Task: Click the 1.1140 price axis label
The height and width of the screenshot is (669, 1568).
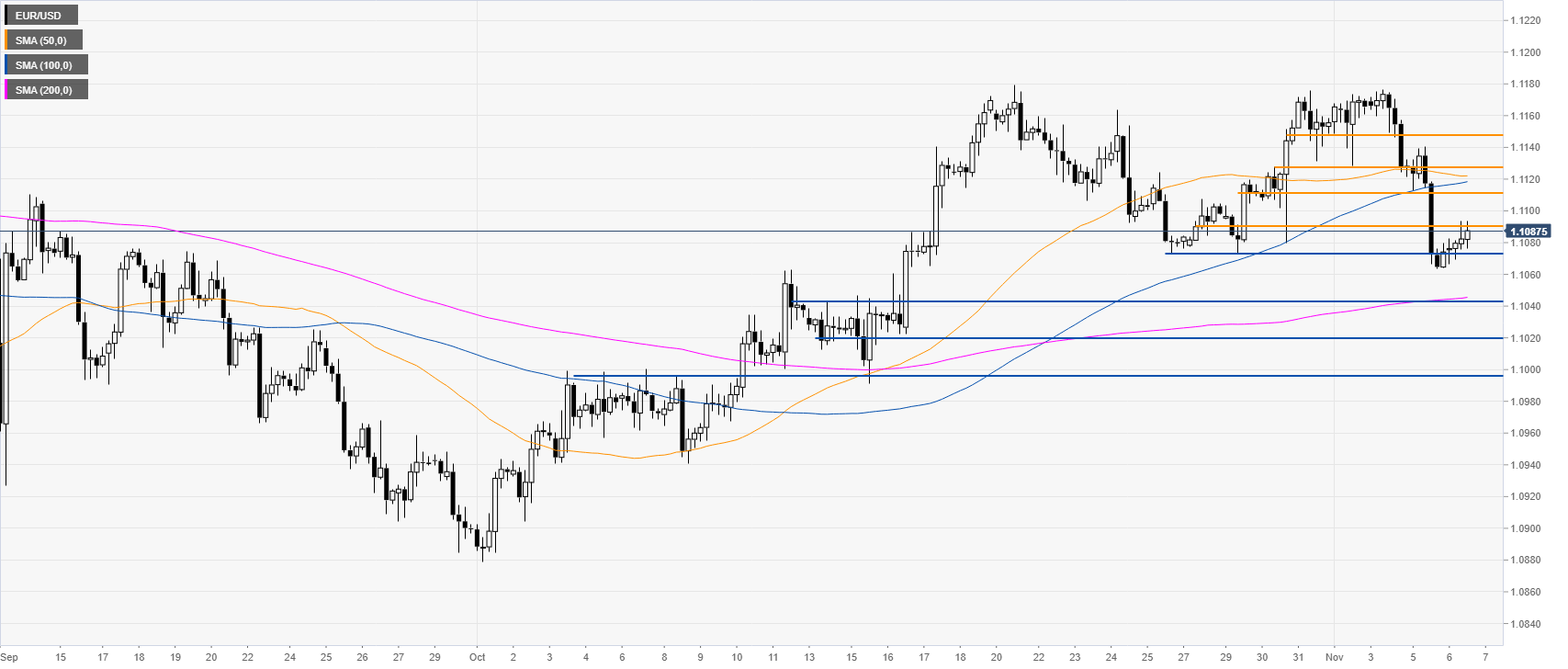Action: tap(1525, 148)
